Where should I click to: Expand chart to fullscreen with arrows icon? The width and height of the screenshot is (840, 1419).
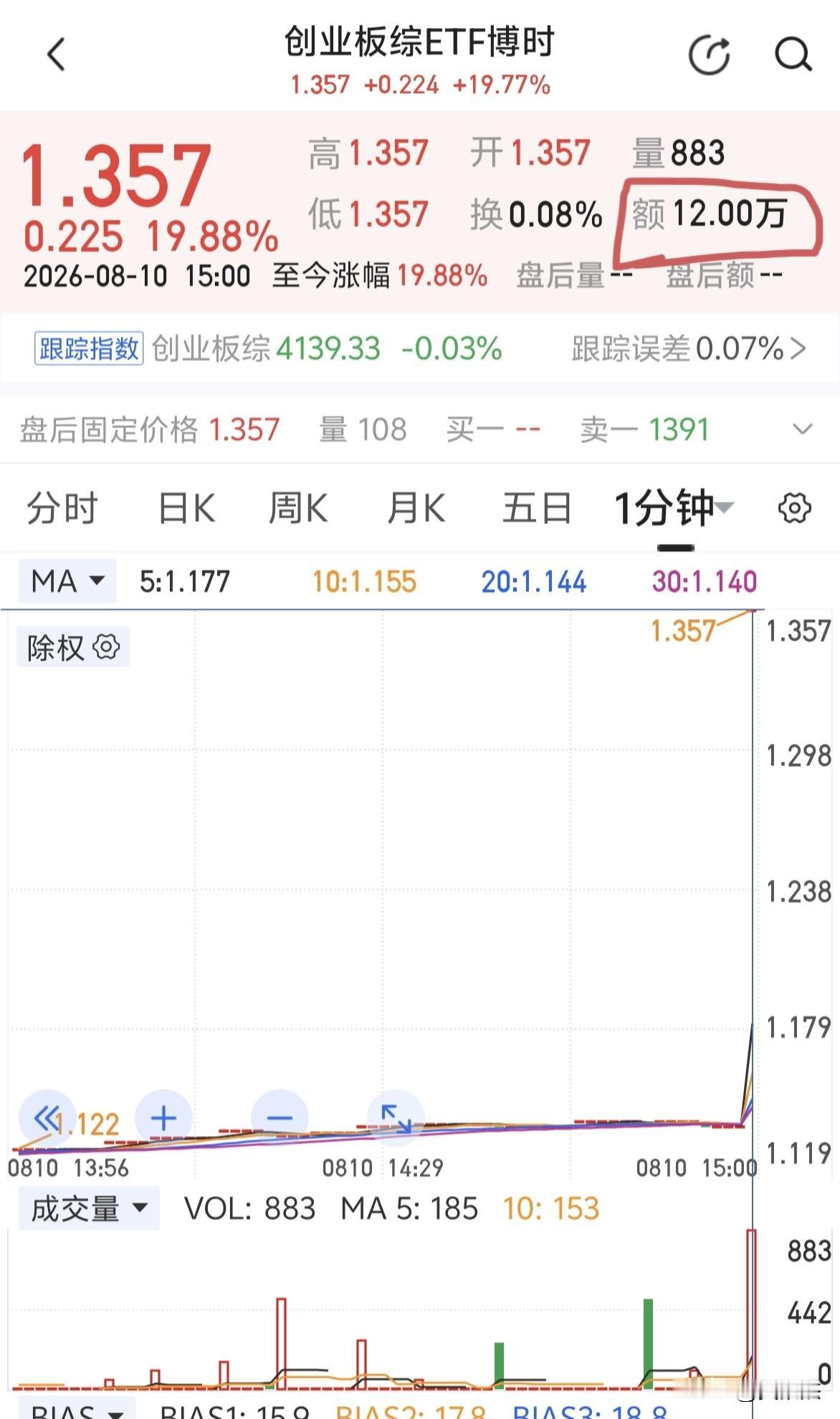[396, 1117]
